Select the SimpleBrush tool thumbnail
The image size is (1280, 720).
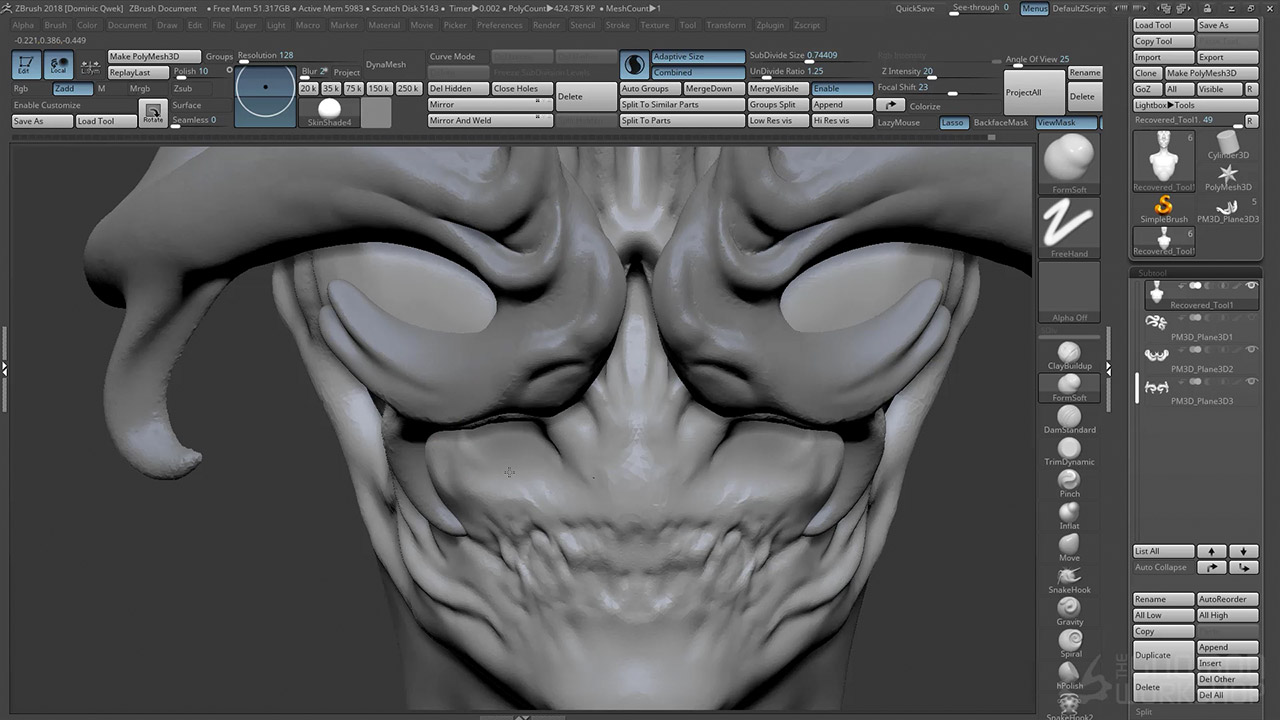[x=1164, y=207]
